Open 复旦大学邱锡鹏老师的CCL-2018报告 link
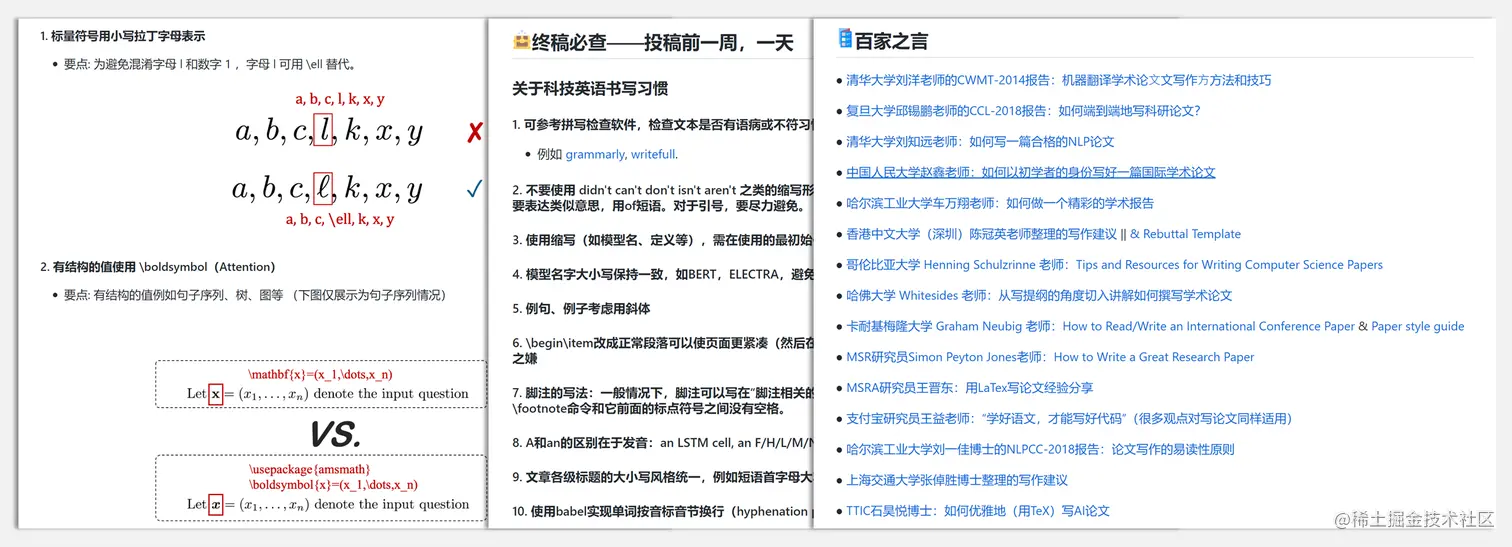The height and width of the screenshot is (547, 1512). pyautogui.click(x=1022, y=111)
